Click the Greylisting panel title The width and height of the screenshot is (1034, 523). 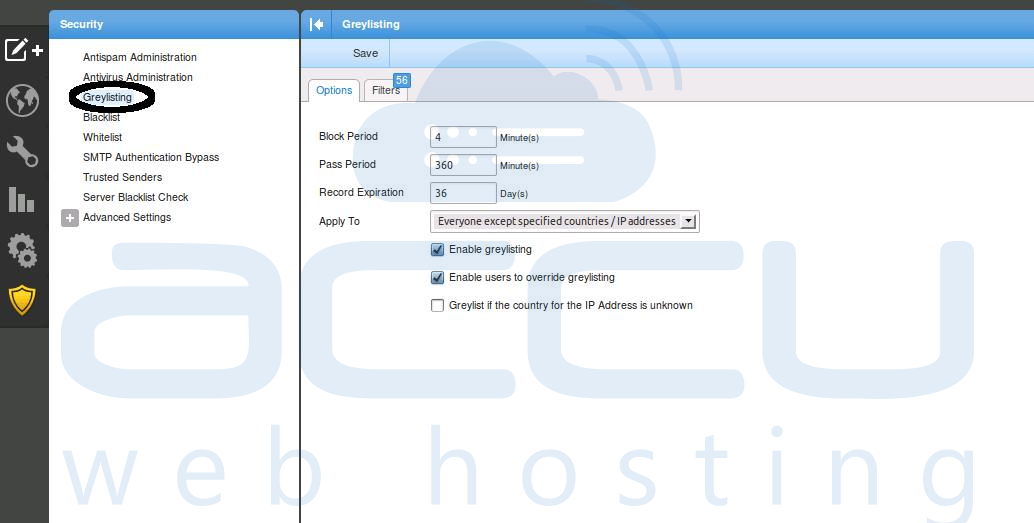tap(371, 24)
